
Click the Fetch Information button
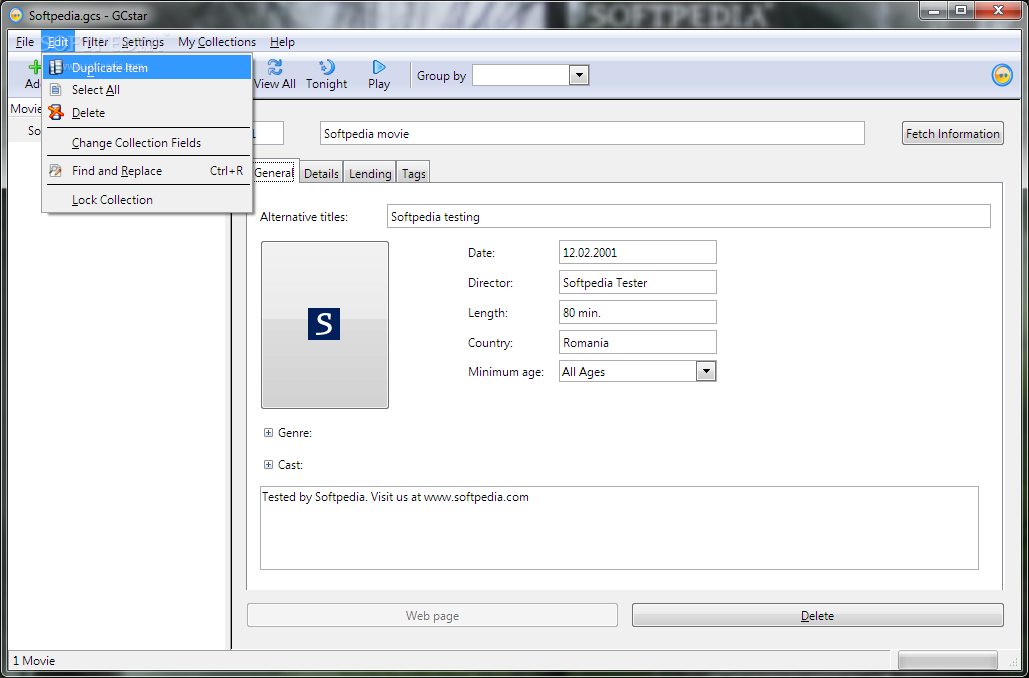tap(953, 133)
